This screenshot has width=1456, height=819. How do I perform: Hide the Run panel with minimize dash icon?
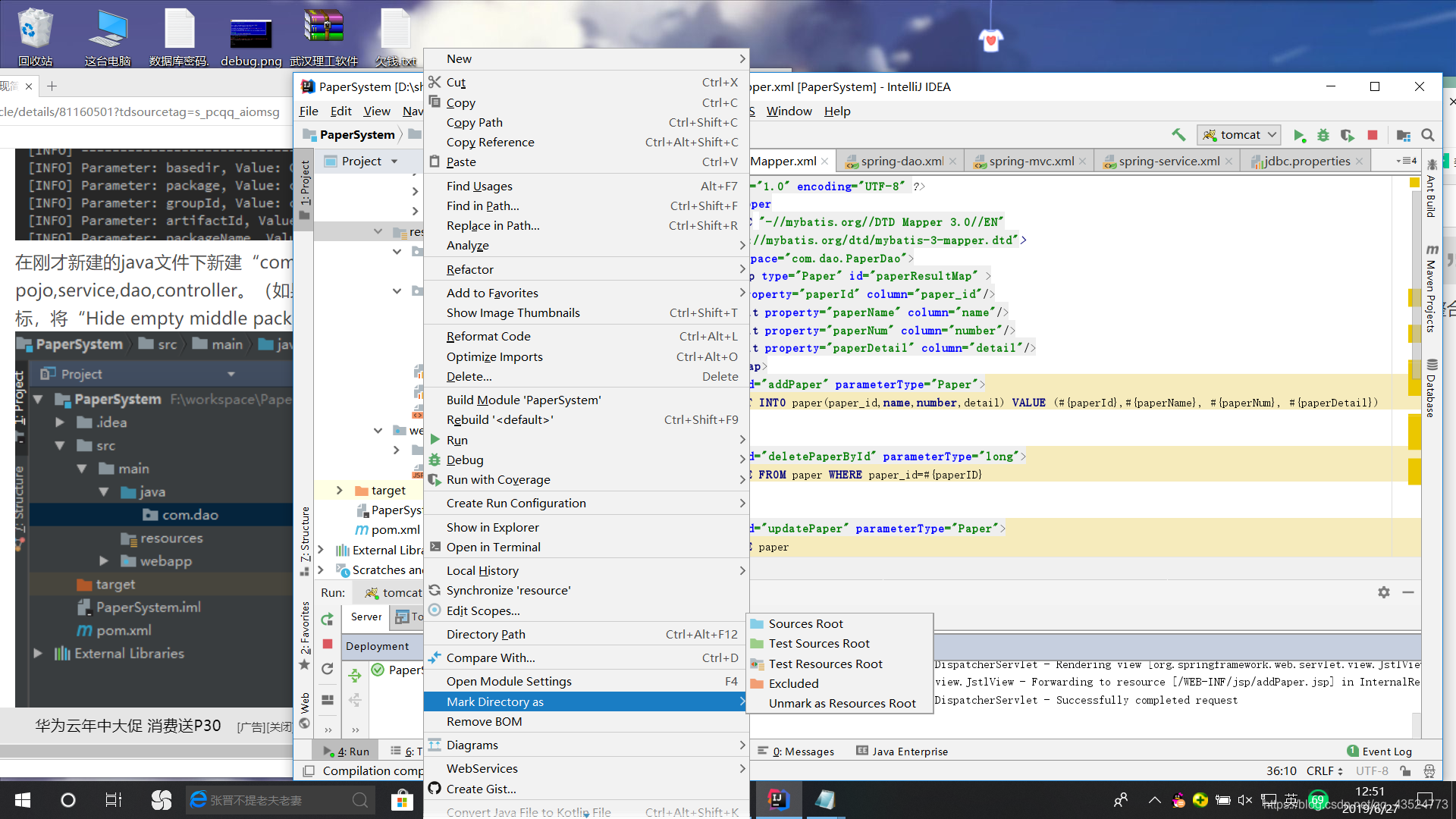point(1408,592)
